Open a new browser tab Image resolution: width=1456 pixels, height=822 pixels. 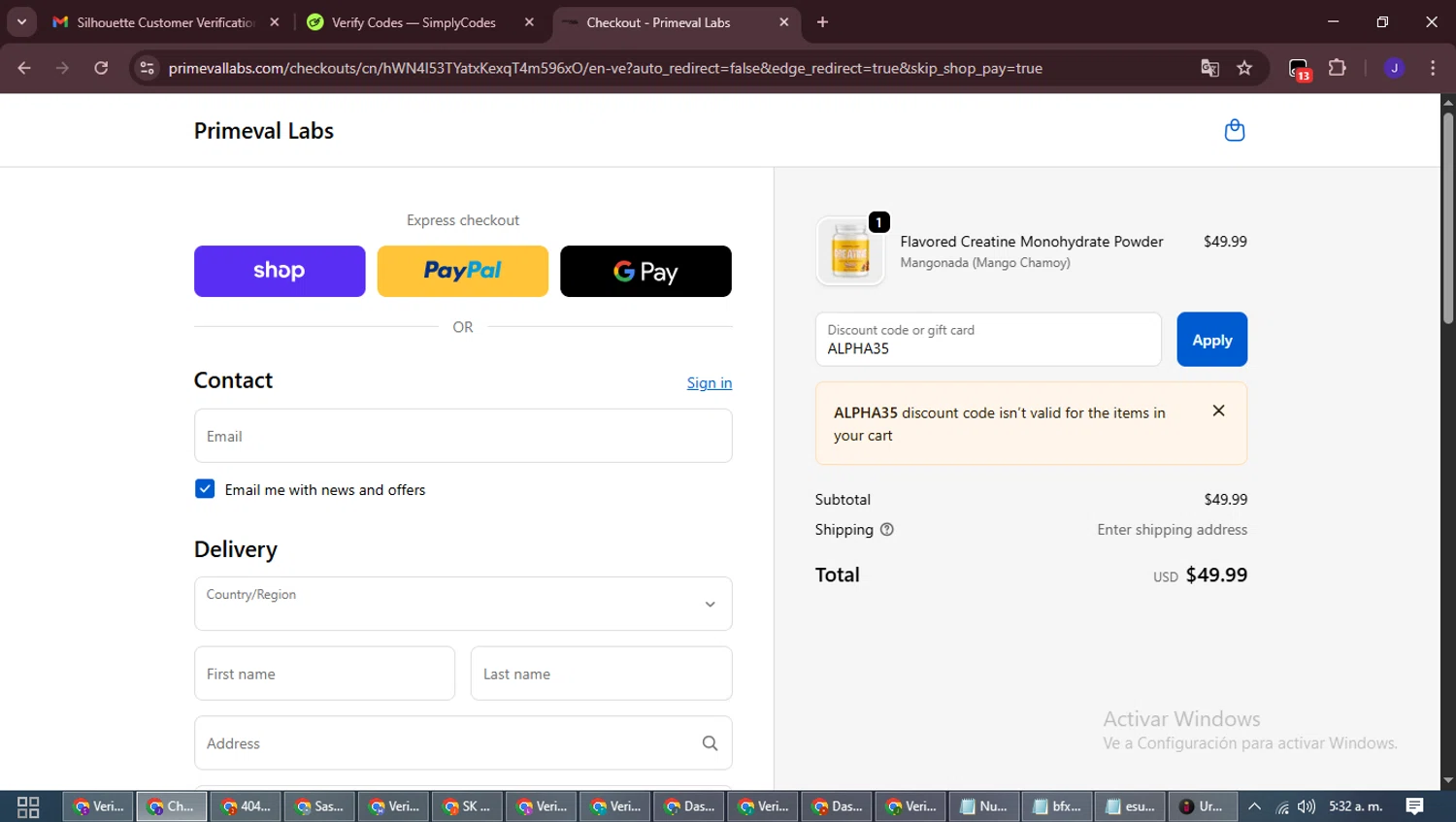click(x=822, y=22)
